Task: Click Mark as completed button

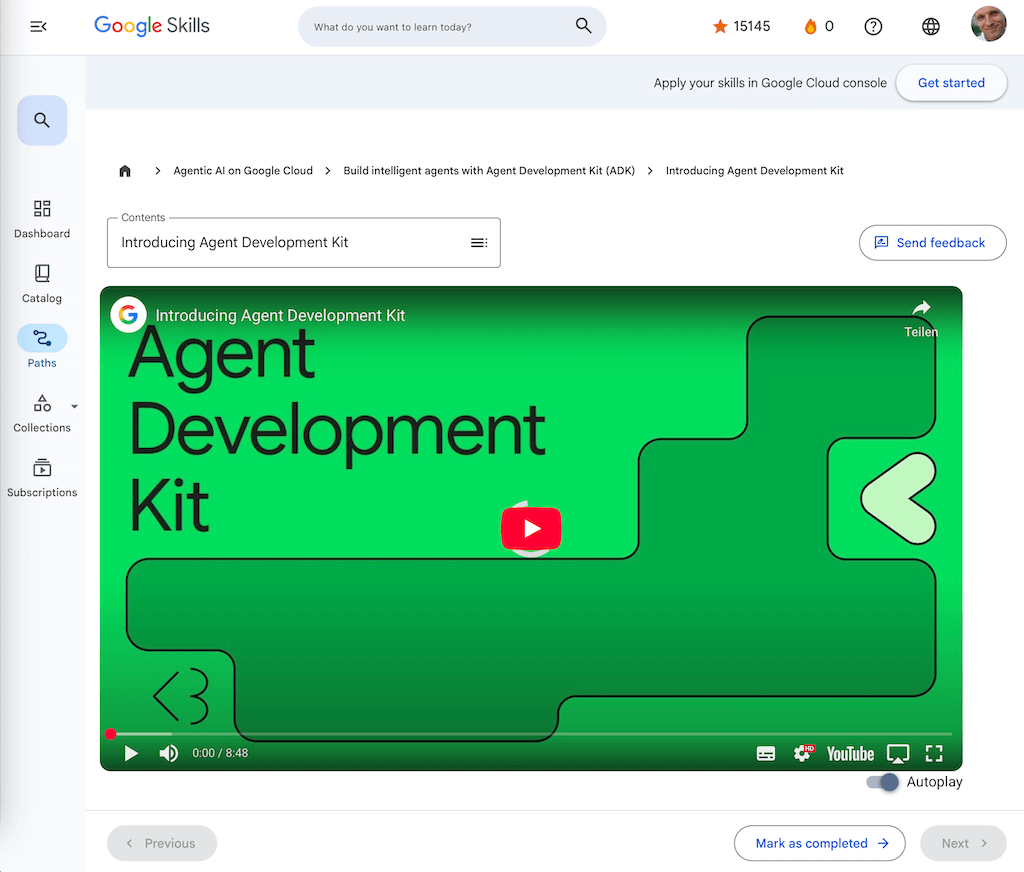Action: [x=819, y=843]
